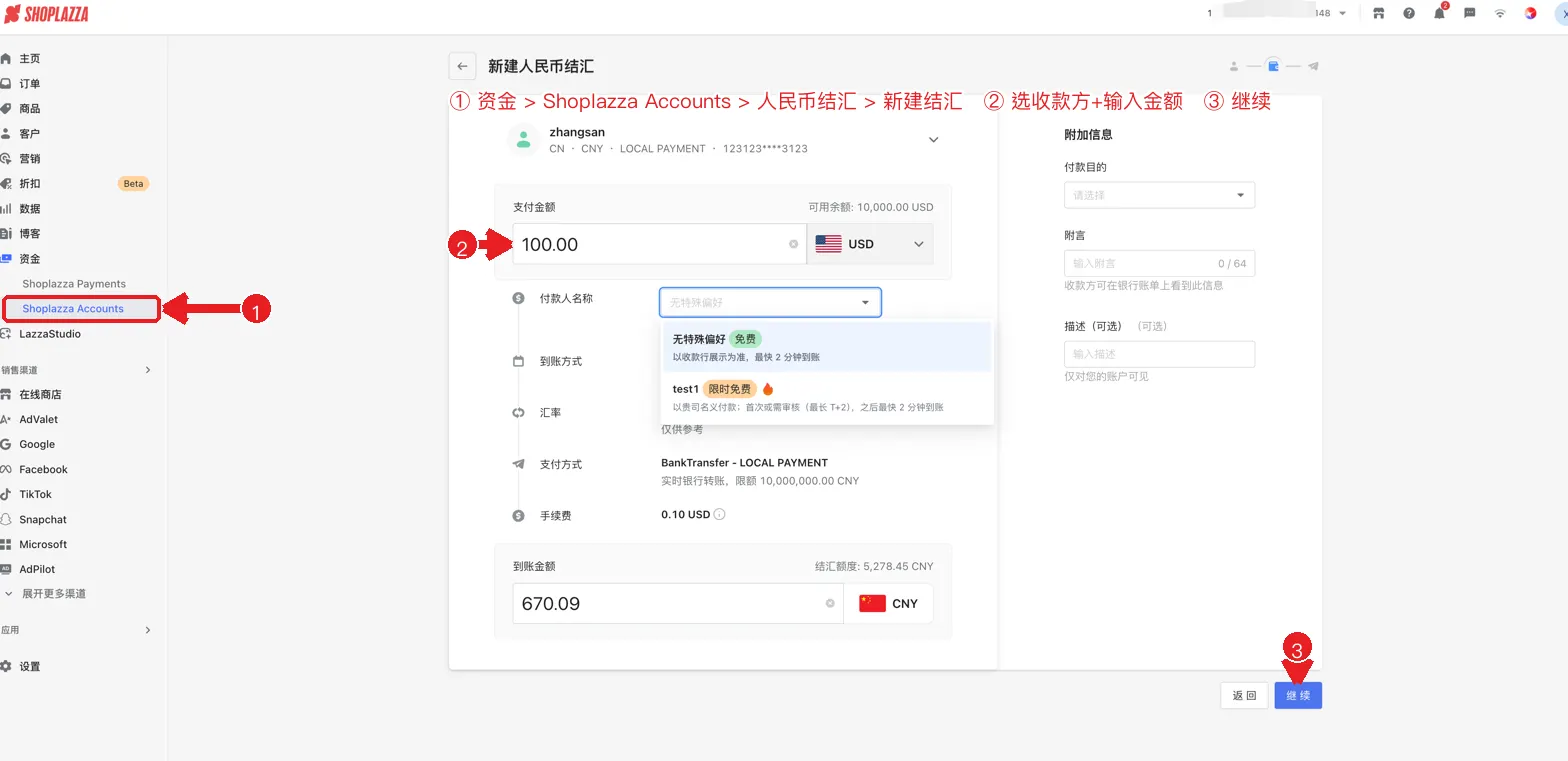Expand the 销售渠道 section arrow
This screenshot has height=761, width=1568.
click(148, 370)
